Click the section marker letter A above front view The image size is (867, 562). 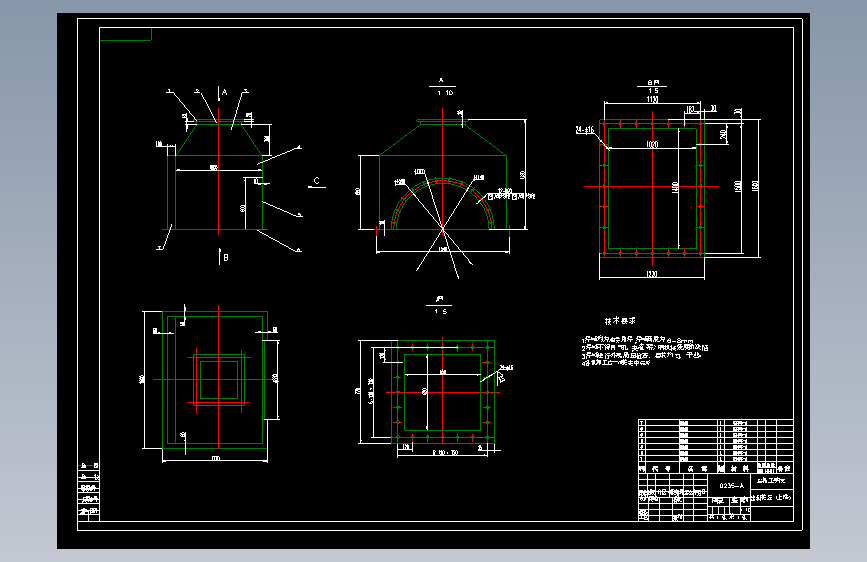(224, 92)
